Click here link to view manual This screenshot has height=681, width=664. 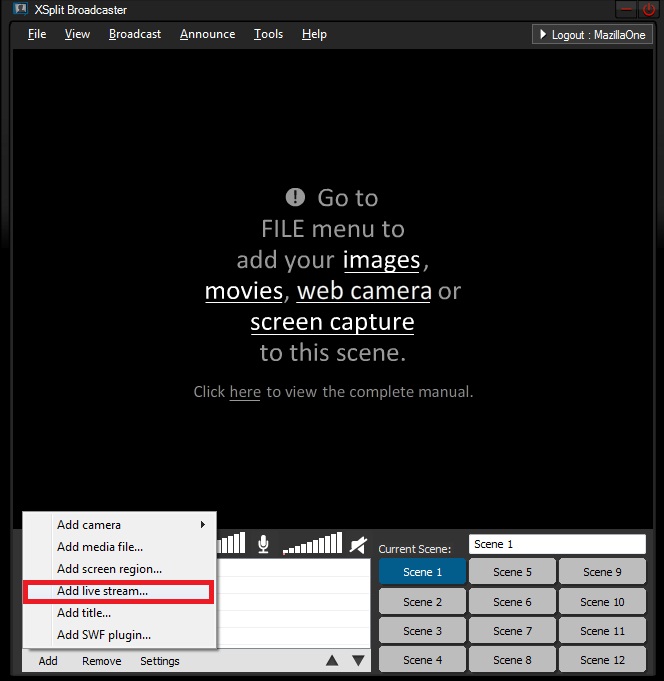(x=245, y=392)
